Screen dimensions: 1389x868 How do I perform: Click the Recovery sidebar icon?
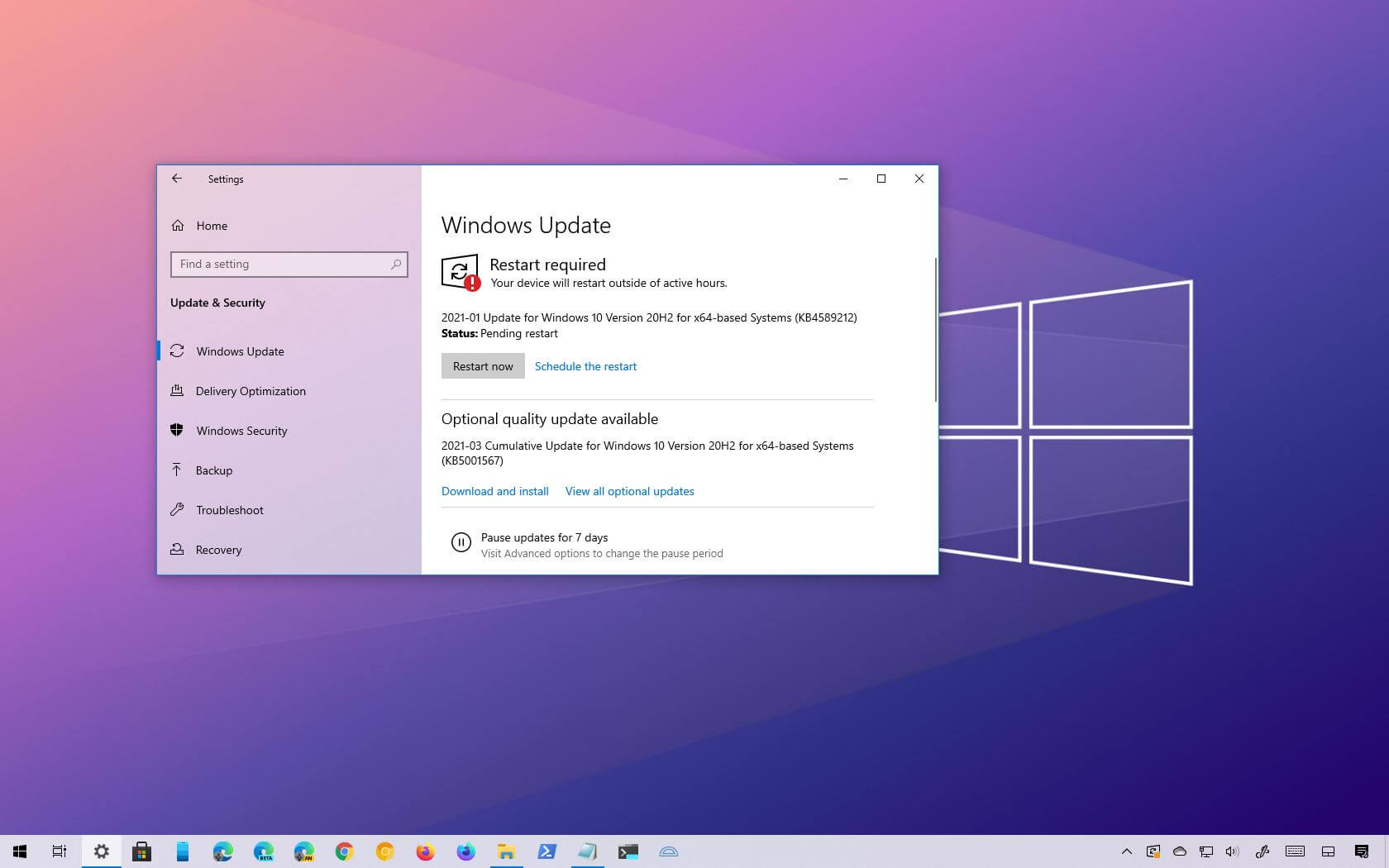177,549
